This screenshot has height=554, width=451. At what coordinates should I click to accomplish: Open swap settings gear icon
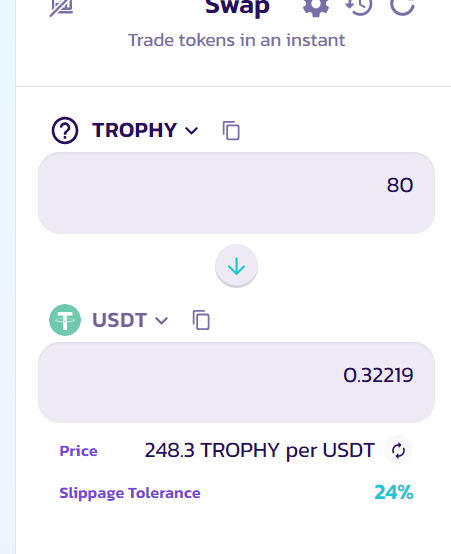316,6
